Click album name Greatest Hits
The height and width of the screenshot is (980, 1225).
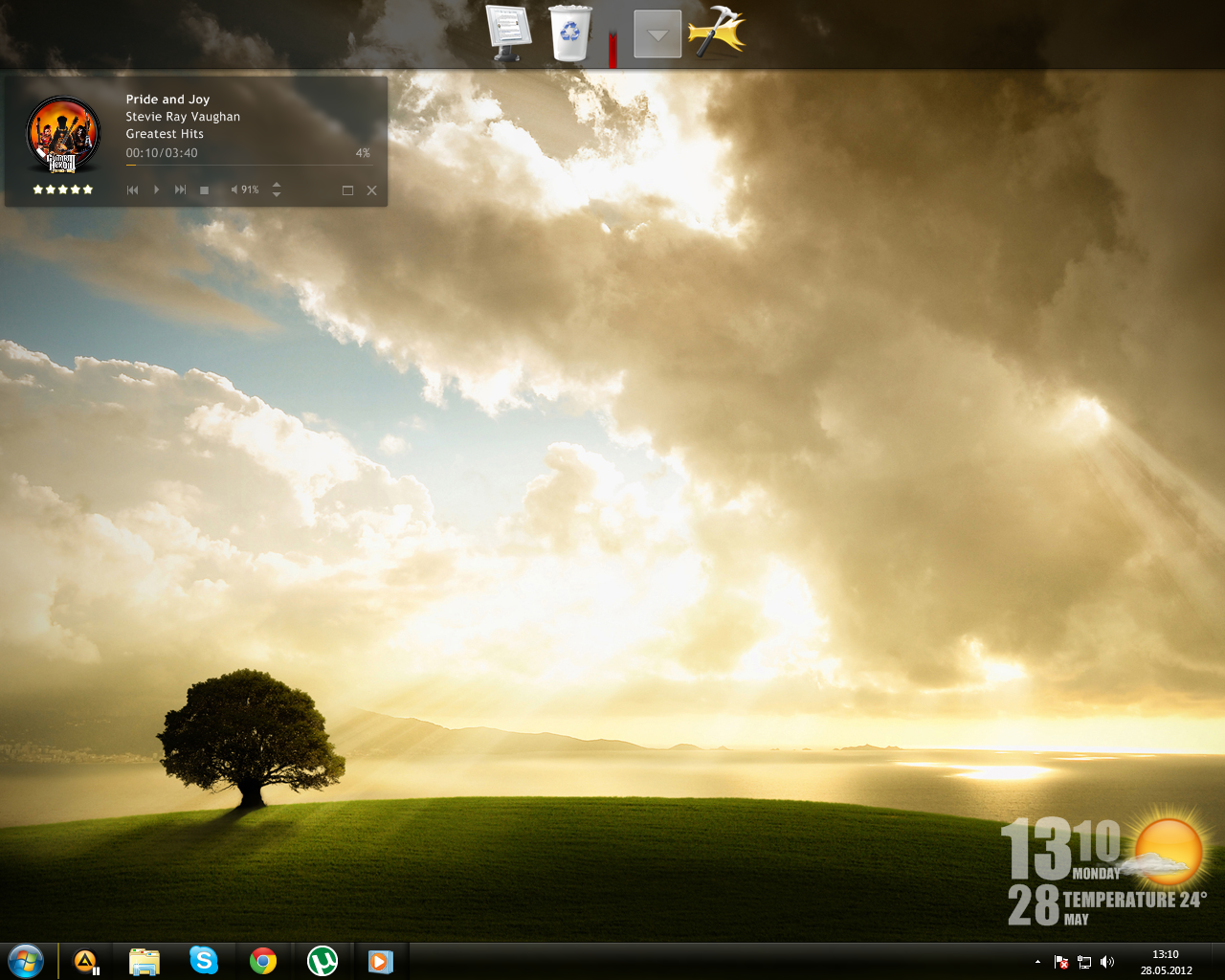[x=165, y=134]
